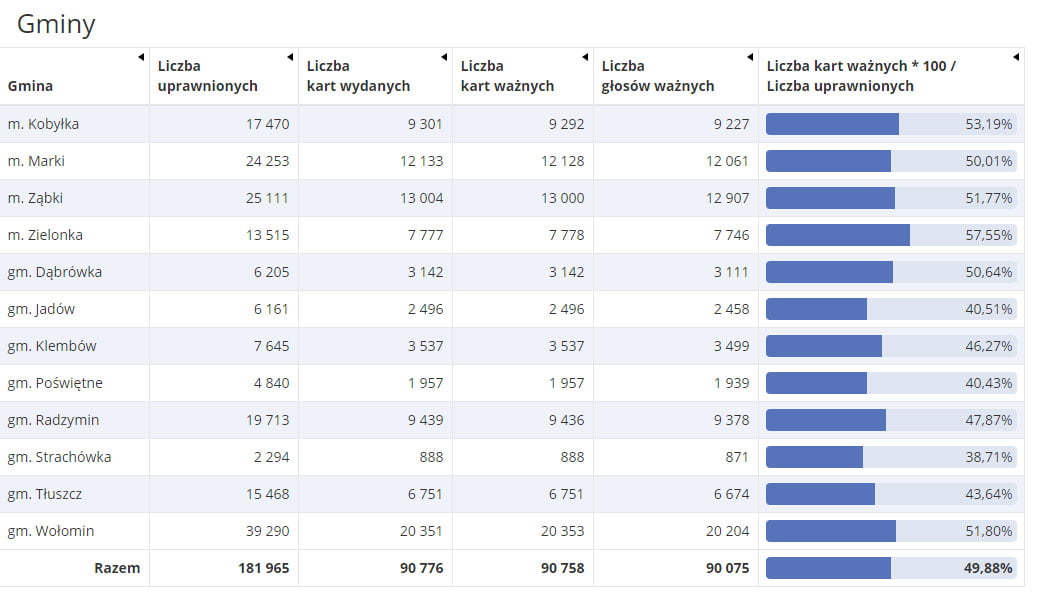Viewport: 1037px width, 602px height.
Task: Choose m. Zielonka in the Gmina column
Action: 45,235
